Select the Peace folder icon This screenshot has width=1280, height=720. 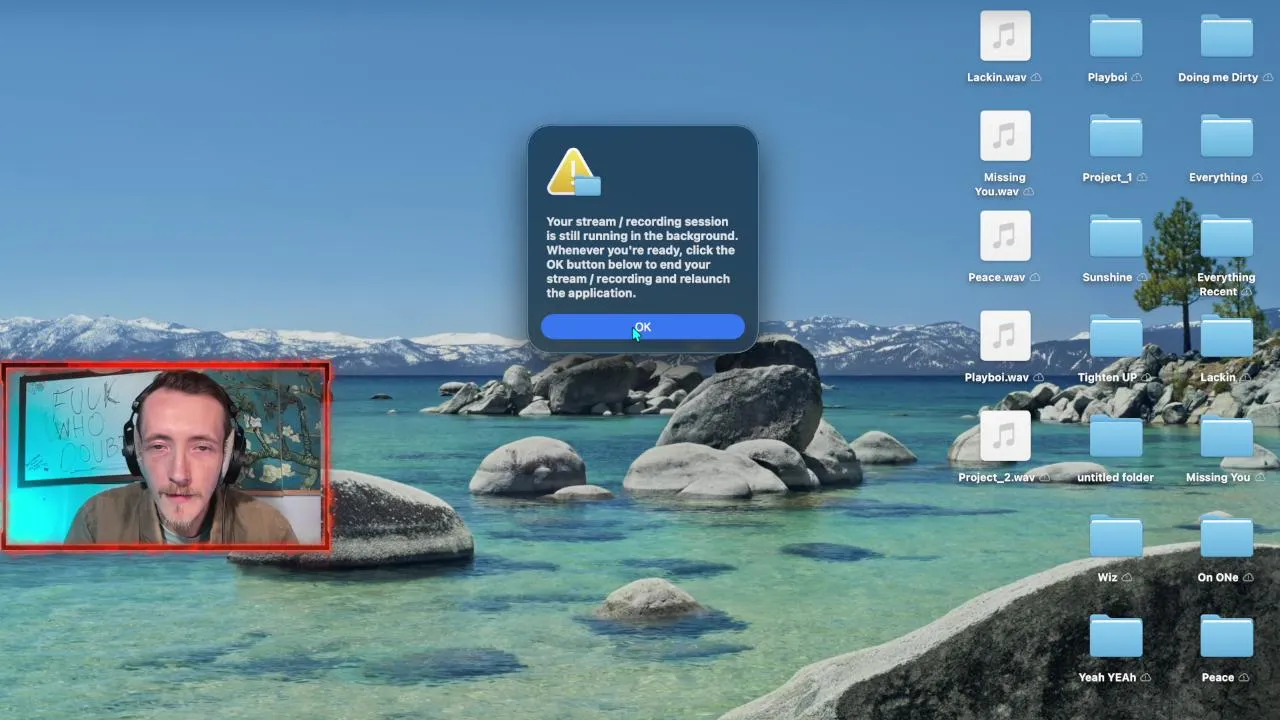tap(1226, 636)
